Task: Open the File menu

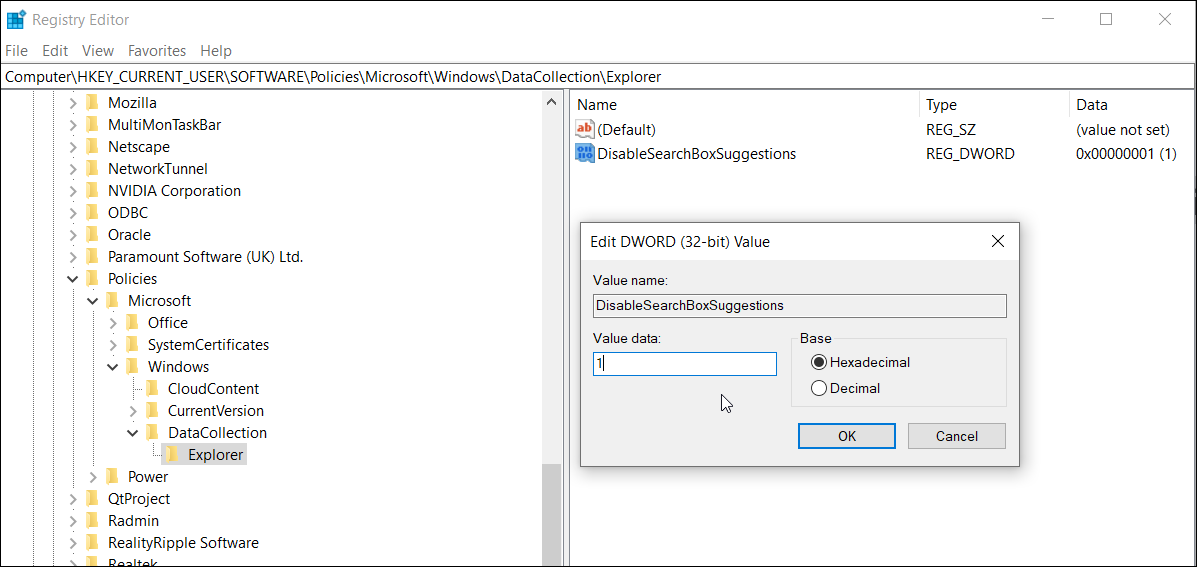Action: click(x=16, y=51)
